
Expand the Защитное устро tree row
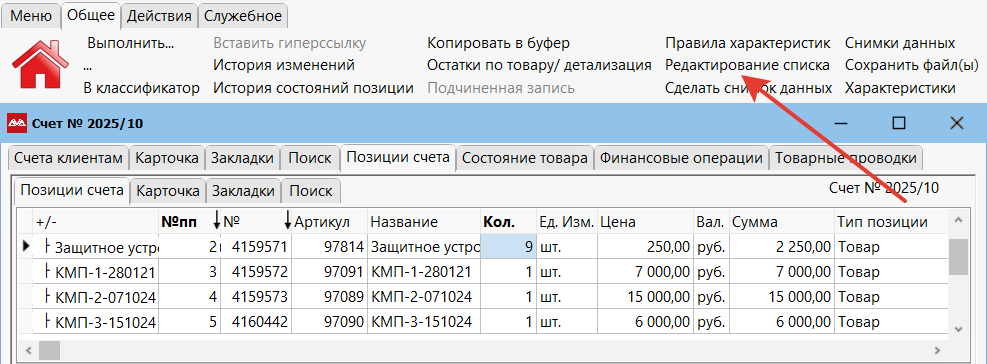click(x=47, y=247)
